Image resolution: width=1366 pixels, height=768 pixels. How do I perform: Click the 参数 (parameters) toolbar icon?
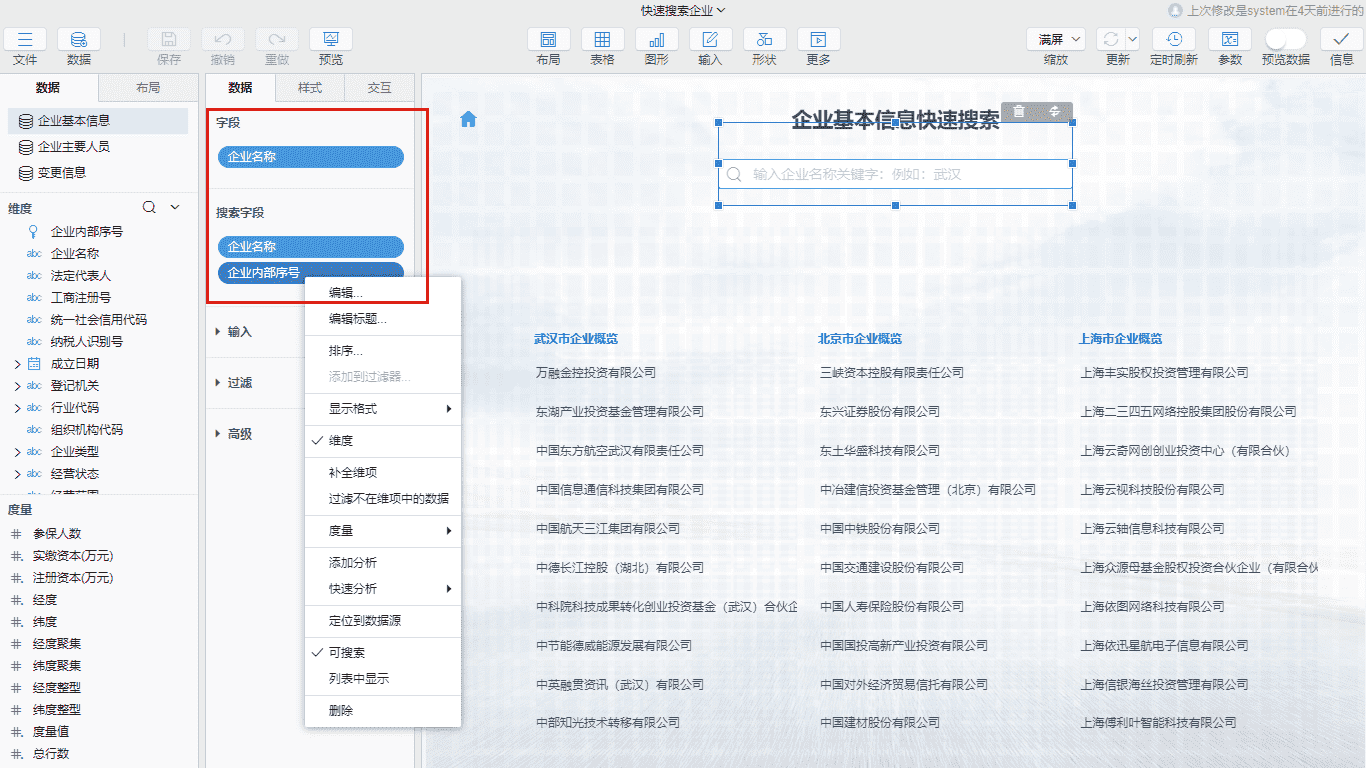pos(1229,40)
